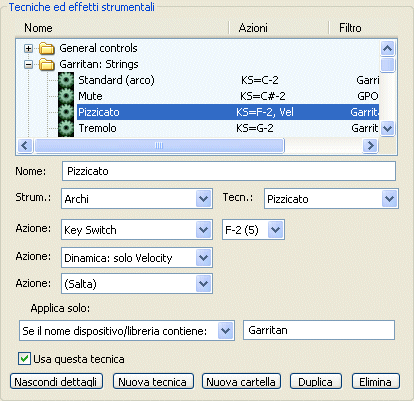This screenshot has height=401, width=414.
Task: Collapse the Garritan: Strings folder
Action: pos(29,65)
